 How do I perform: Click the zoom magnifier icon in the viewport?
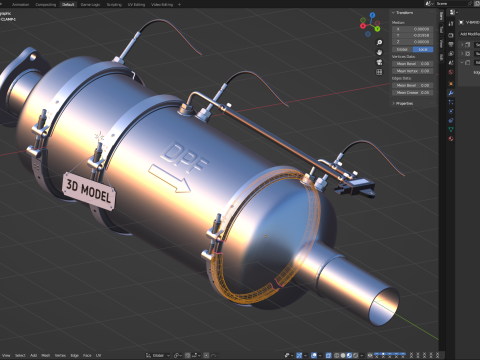[x=379, y=42]
